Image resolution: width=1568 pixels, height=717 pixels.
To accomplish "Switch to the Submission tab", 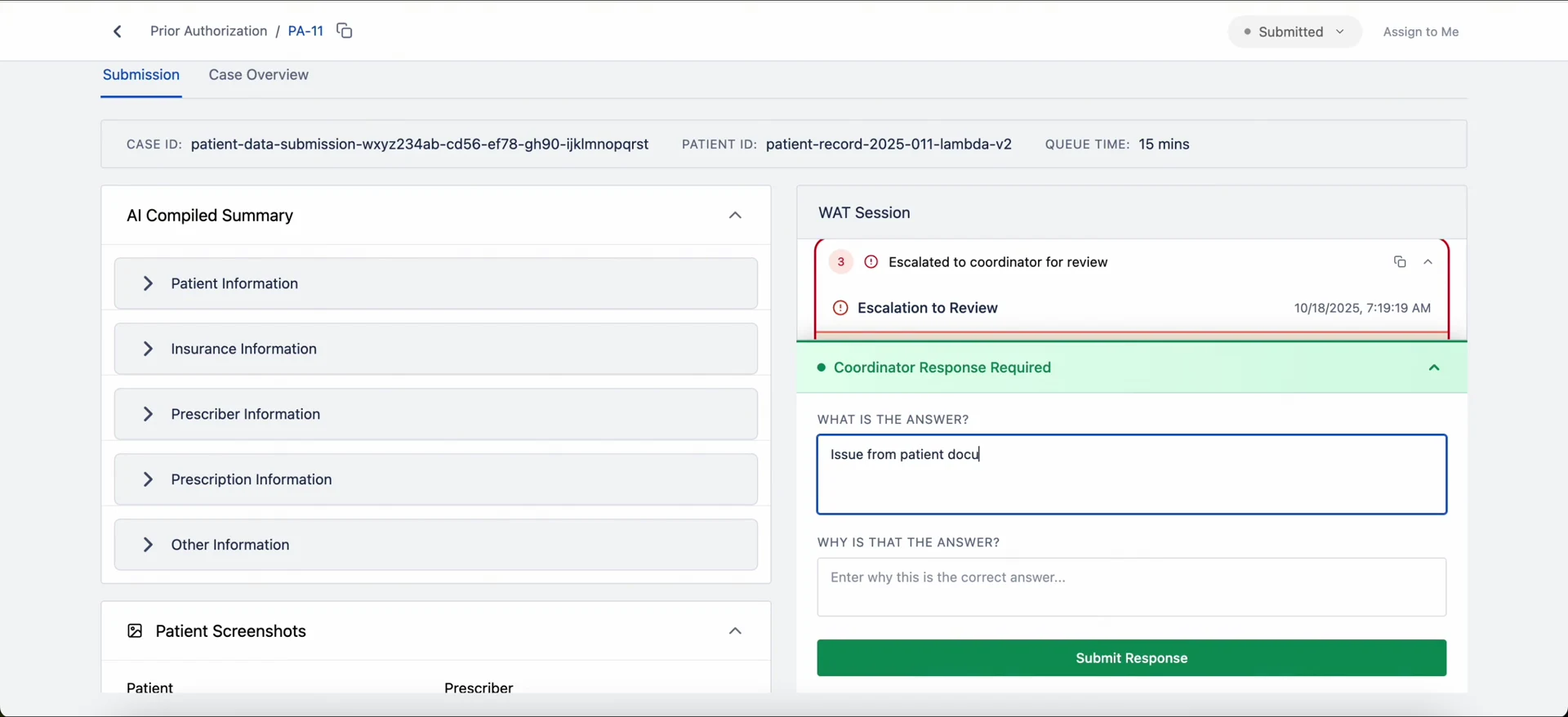I will [141, 75].
